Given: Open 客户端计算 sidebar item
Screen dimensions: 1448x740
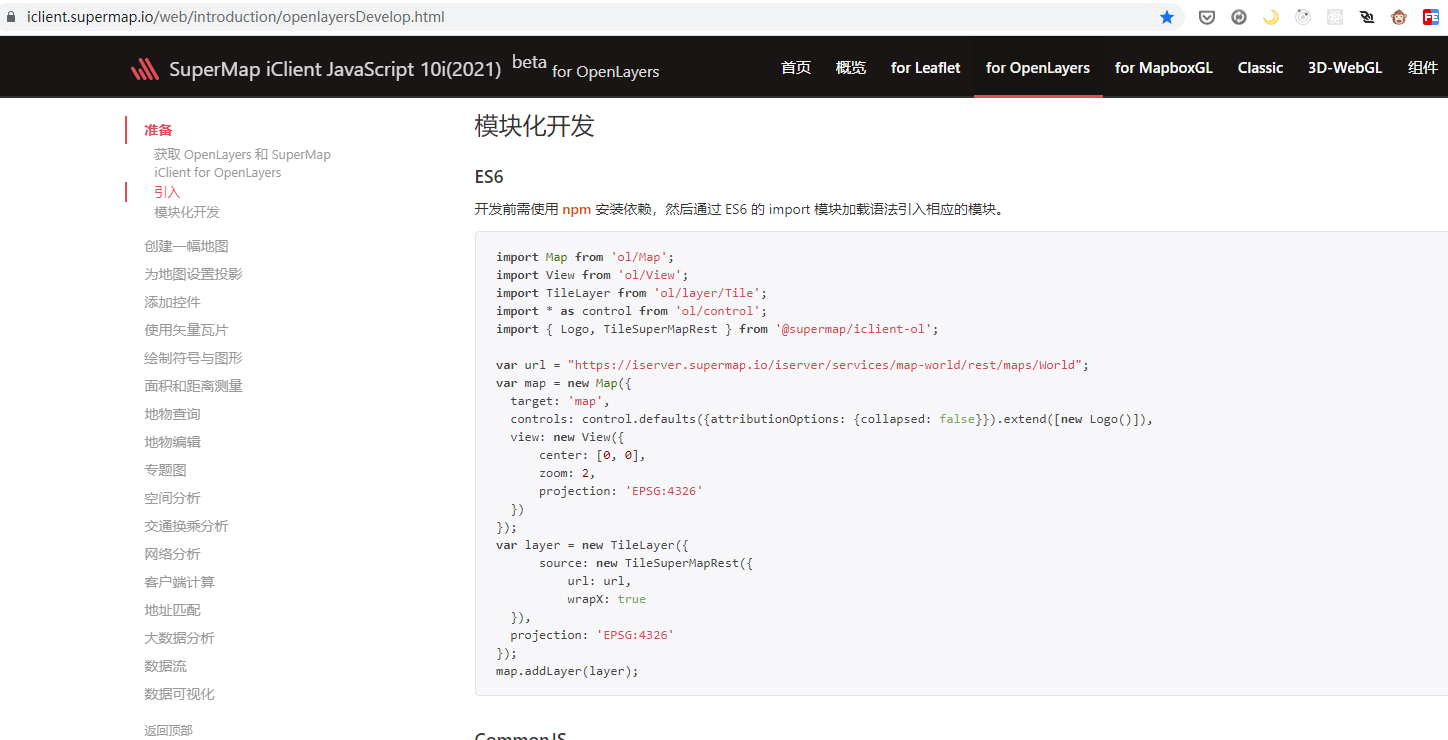Looking at the screenshot, I should [x=179, y=582].
